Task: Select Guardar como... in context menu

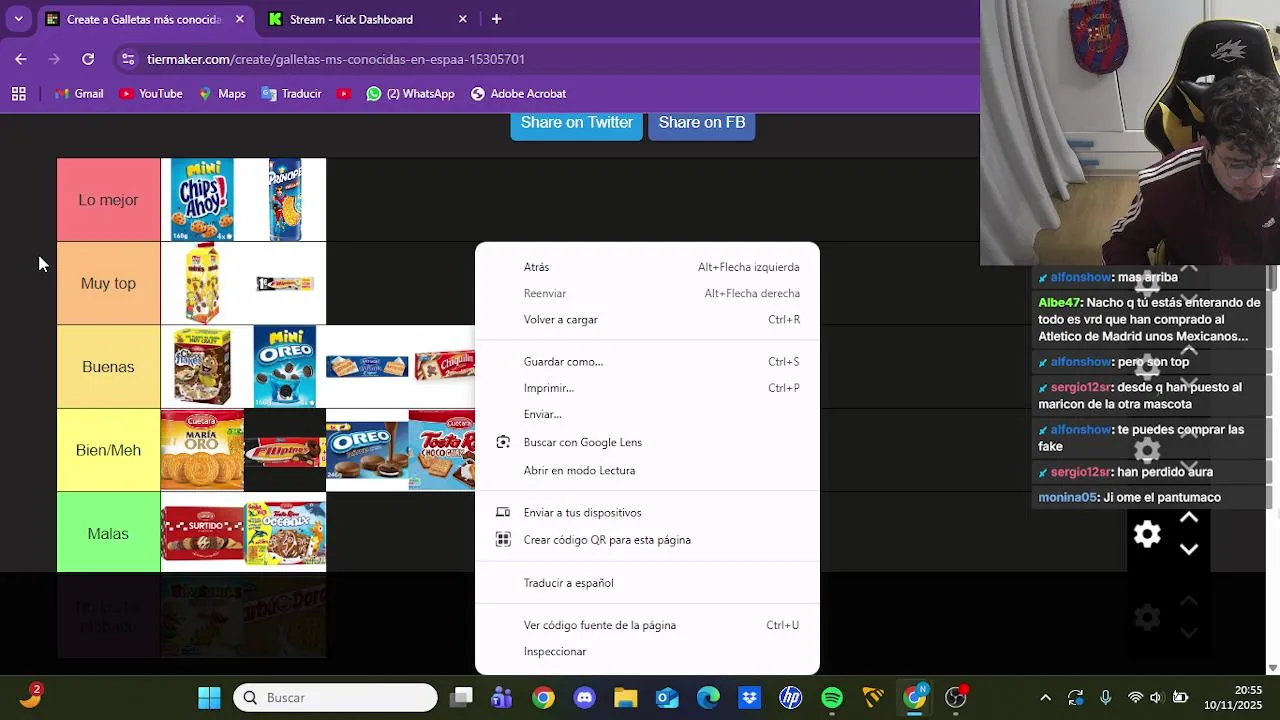Action: click(x=647, y=362)
